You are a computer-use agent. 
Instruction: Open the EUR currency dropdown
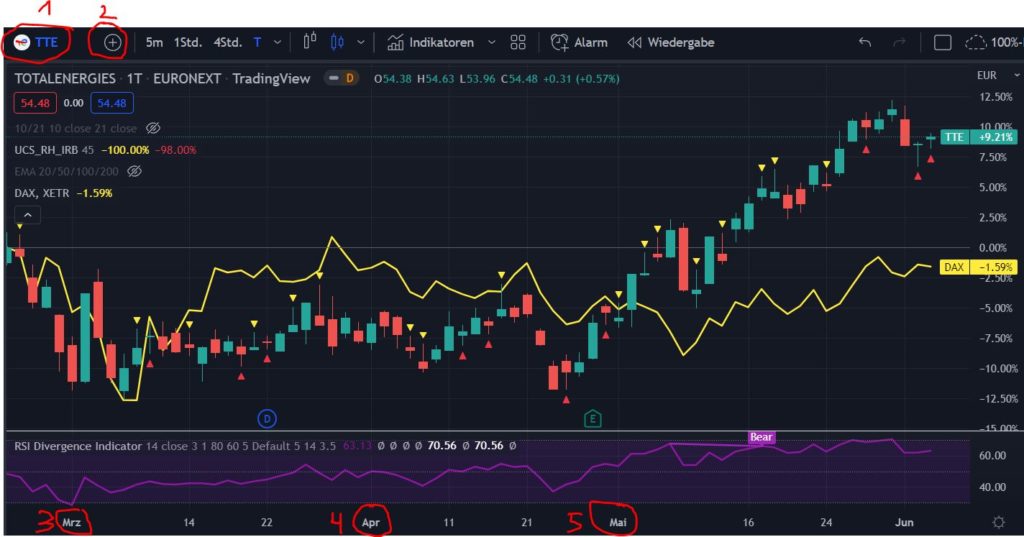(997, 76)
